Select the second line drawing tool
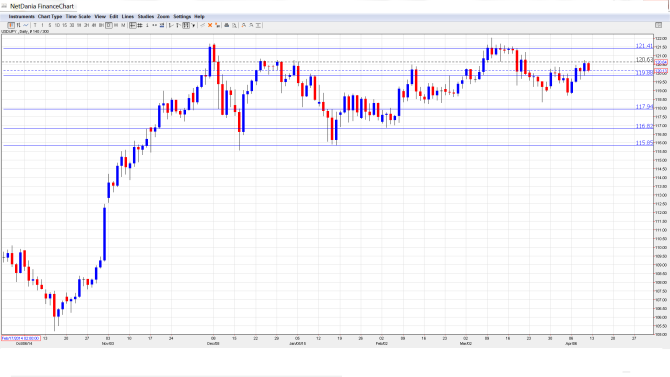The image size is (670, 377). pyautogui.click(x=178, y=25)
